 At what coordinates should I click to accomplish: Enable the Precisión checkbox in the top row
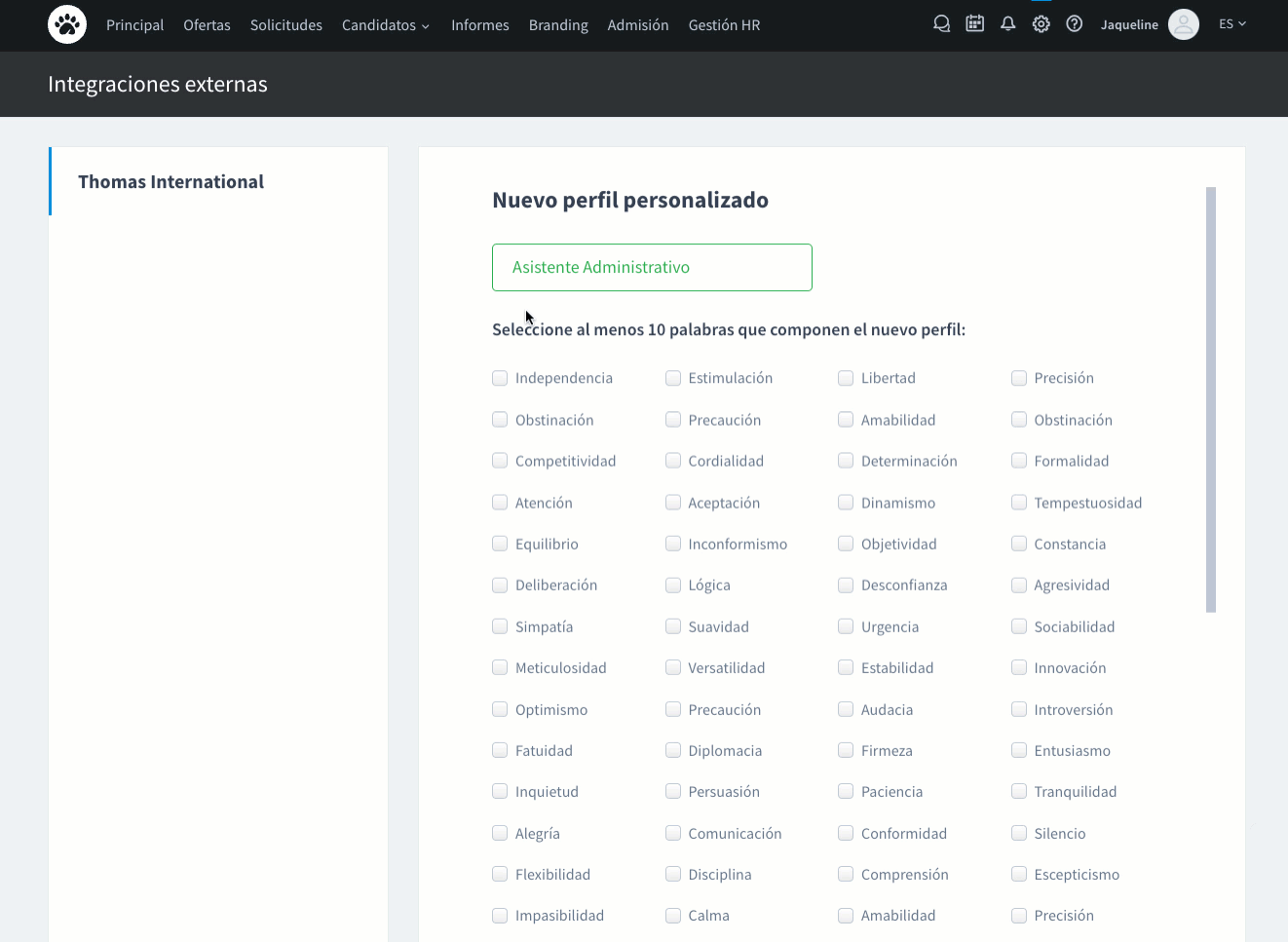point(1018,378)
